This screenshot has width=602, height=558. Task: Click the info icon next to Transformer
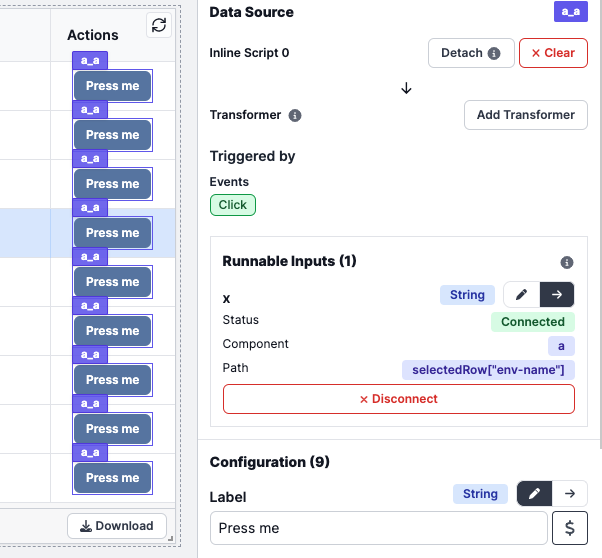(295, 115)
